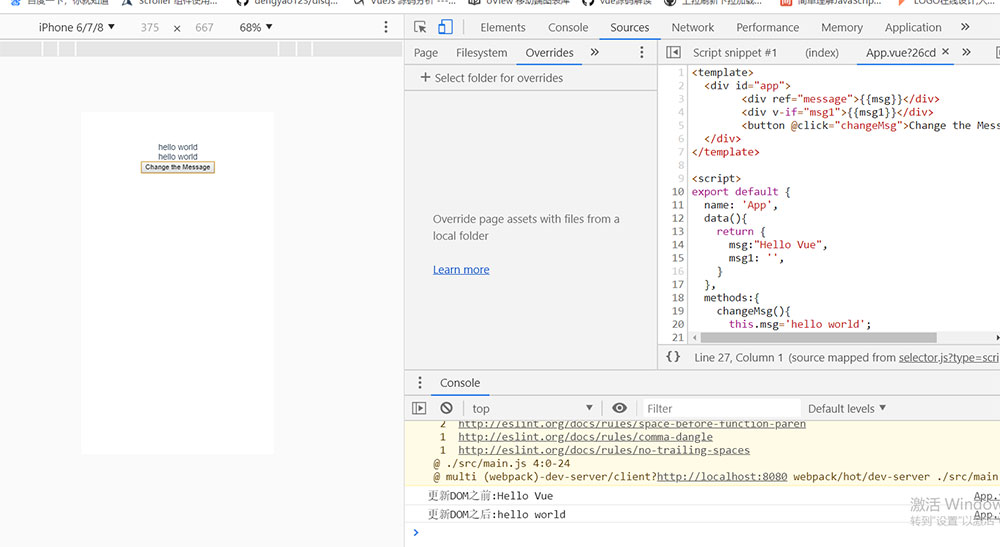
Task: Click the Change the Message button
Action: click(x=177, y=167)
